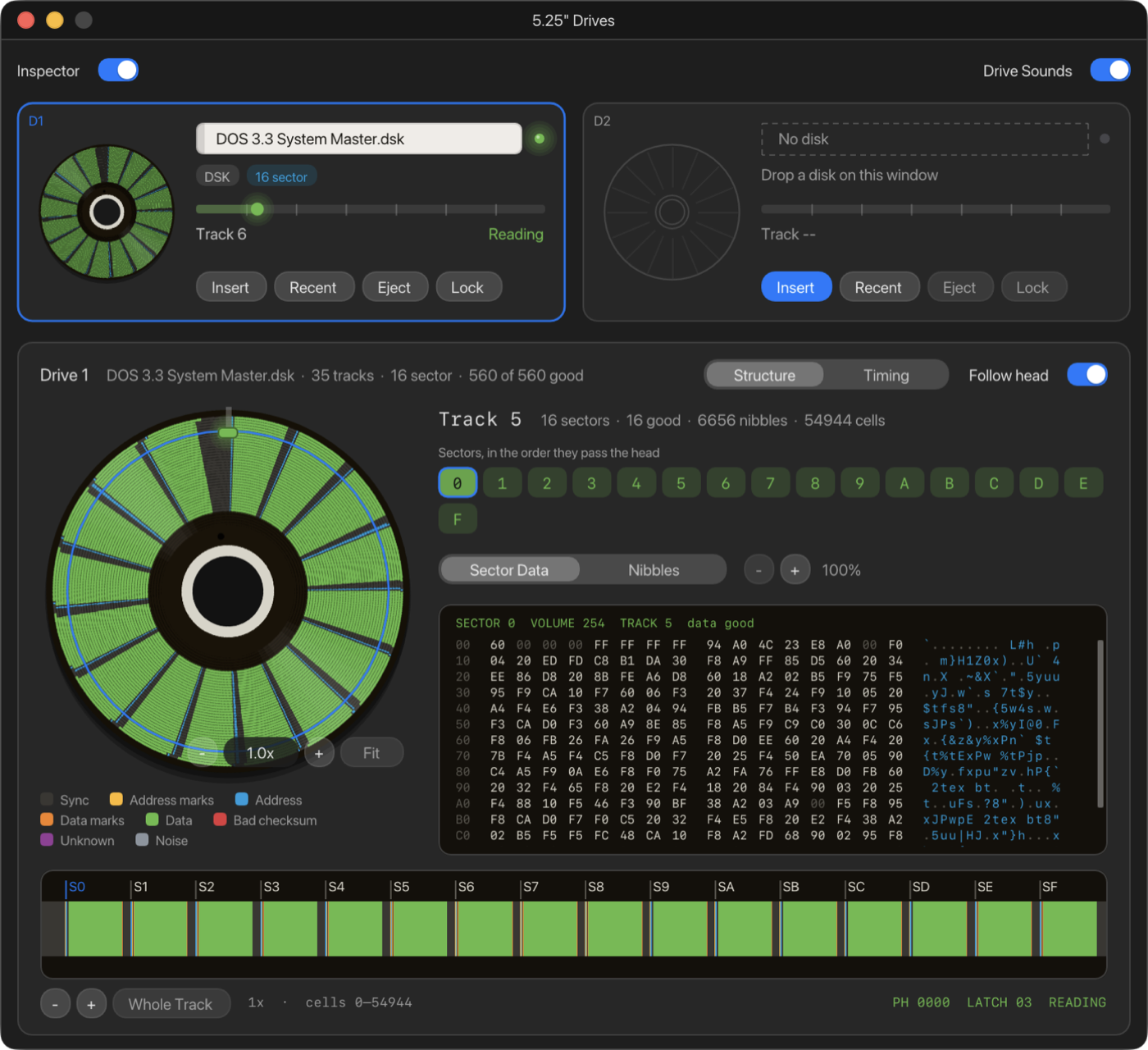1148x1050 pixels.
Task: Zoom out the track strip with minus
Action: (x=55, y=1003)
